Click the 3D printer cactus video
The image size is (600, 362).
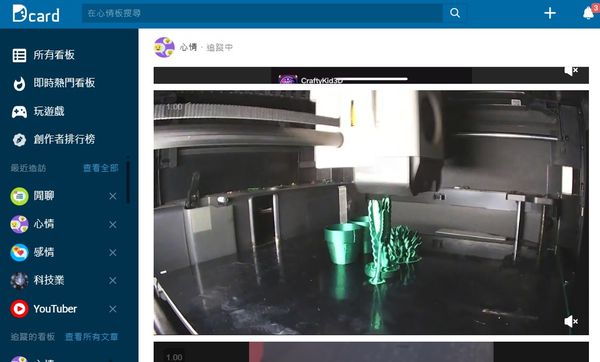371,212
